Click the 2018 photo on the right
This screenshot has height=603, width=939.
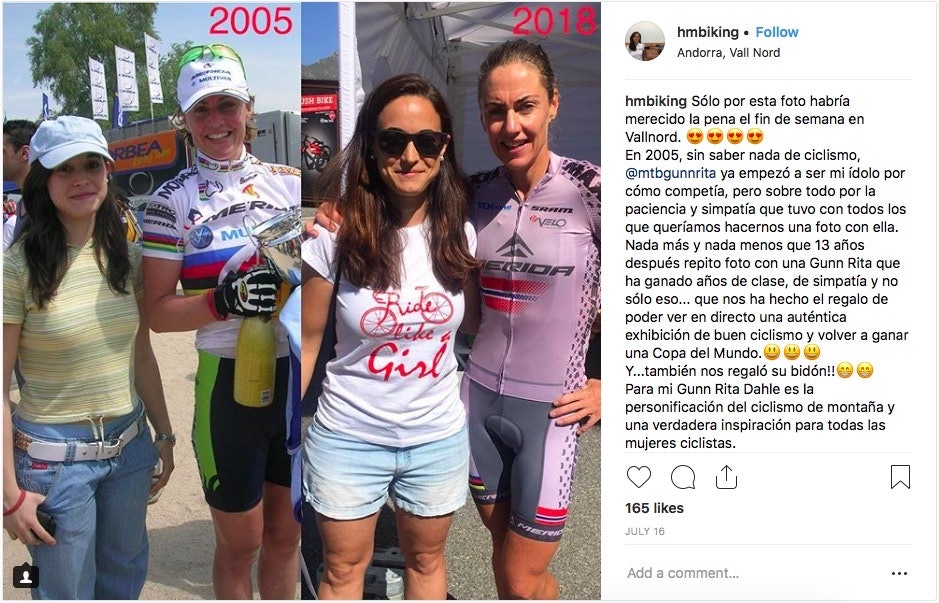[x=451, y=301]
